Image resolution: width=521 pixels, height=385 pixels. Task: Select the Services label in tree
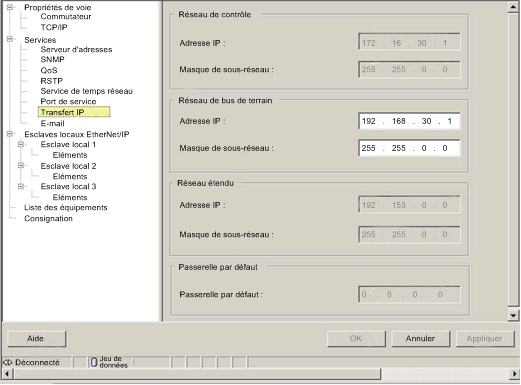click(40, 40)
